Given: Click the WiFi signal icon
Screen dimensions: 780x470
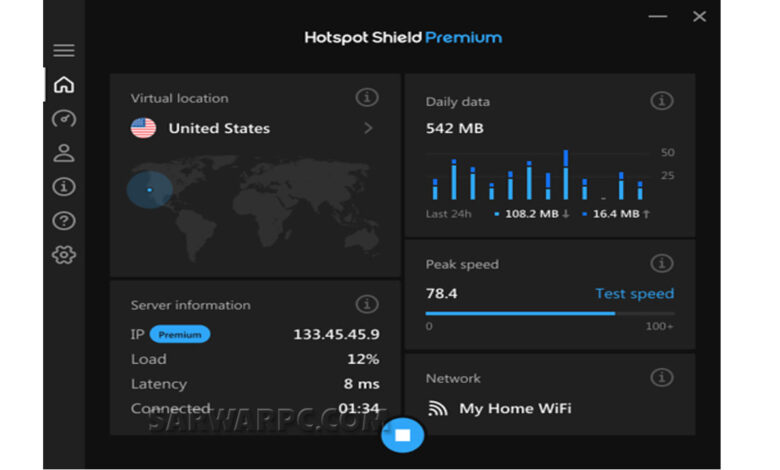Looking at the screenshot, I should coord(438,408).
